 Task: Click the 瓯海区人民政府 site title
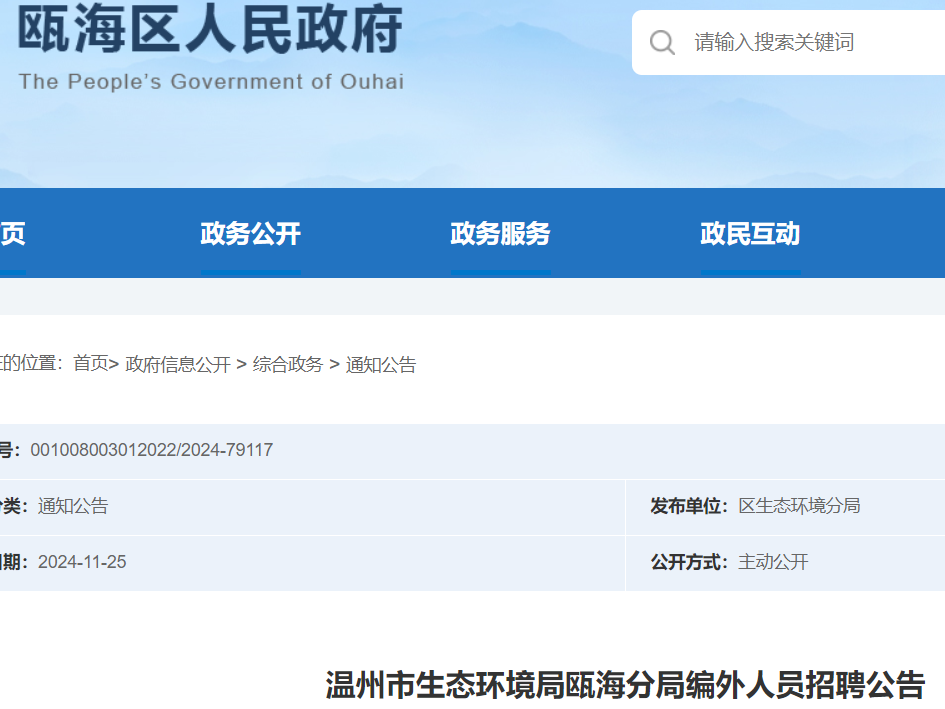210,29
